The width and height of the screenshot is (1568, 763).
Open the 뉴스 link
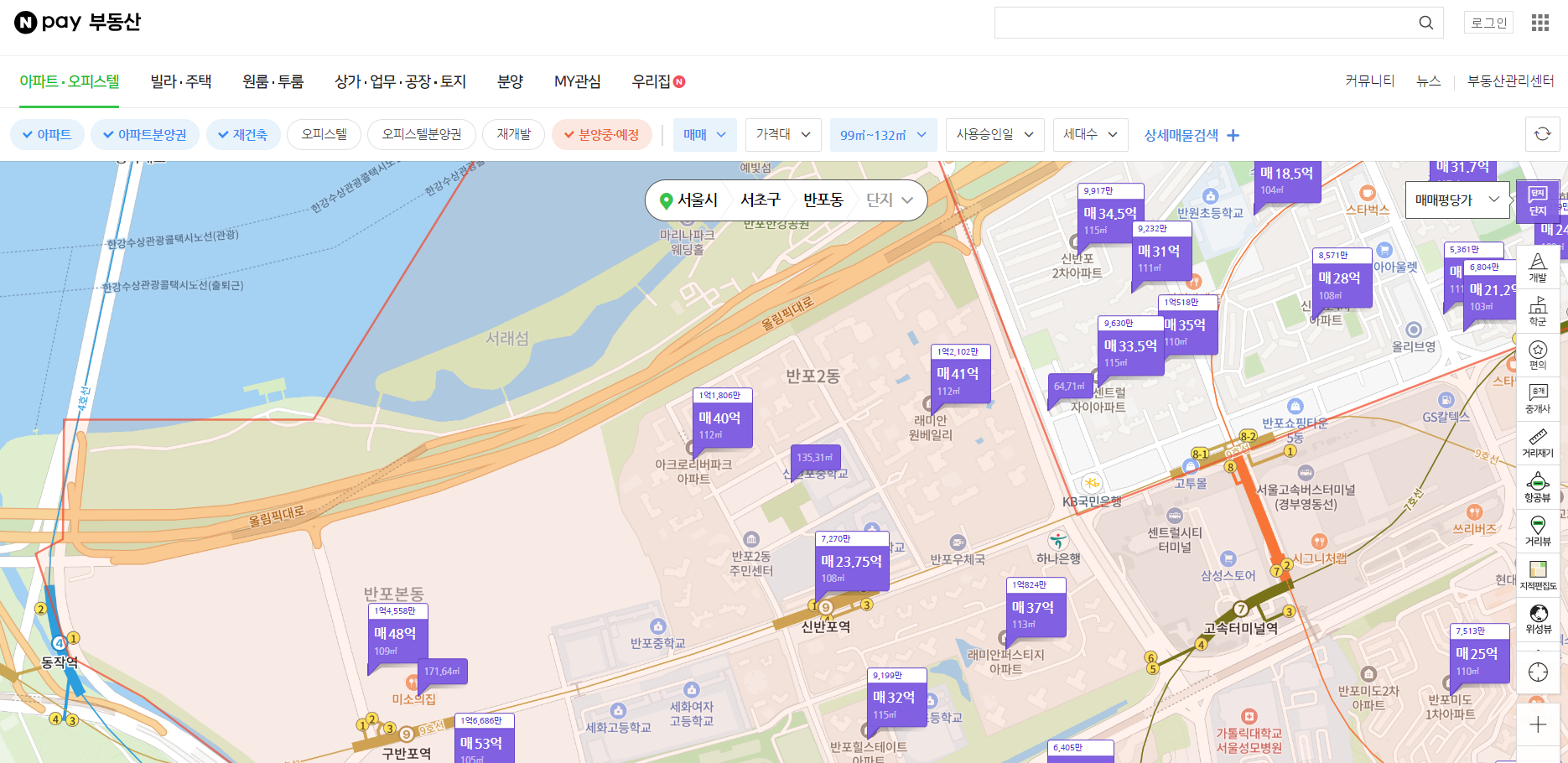(x=1428, y=81)
